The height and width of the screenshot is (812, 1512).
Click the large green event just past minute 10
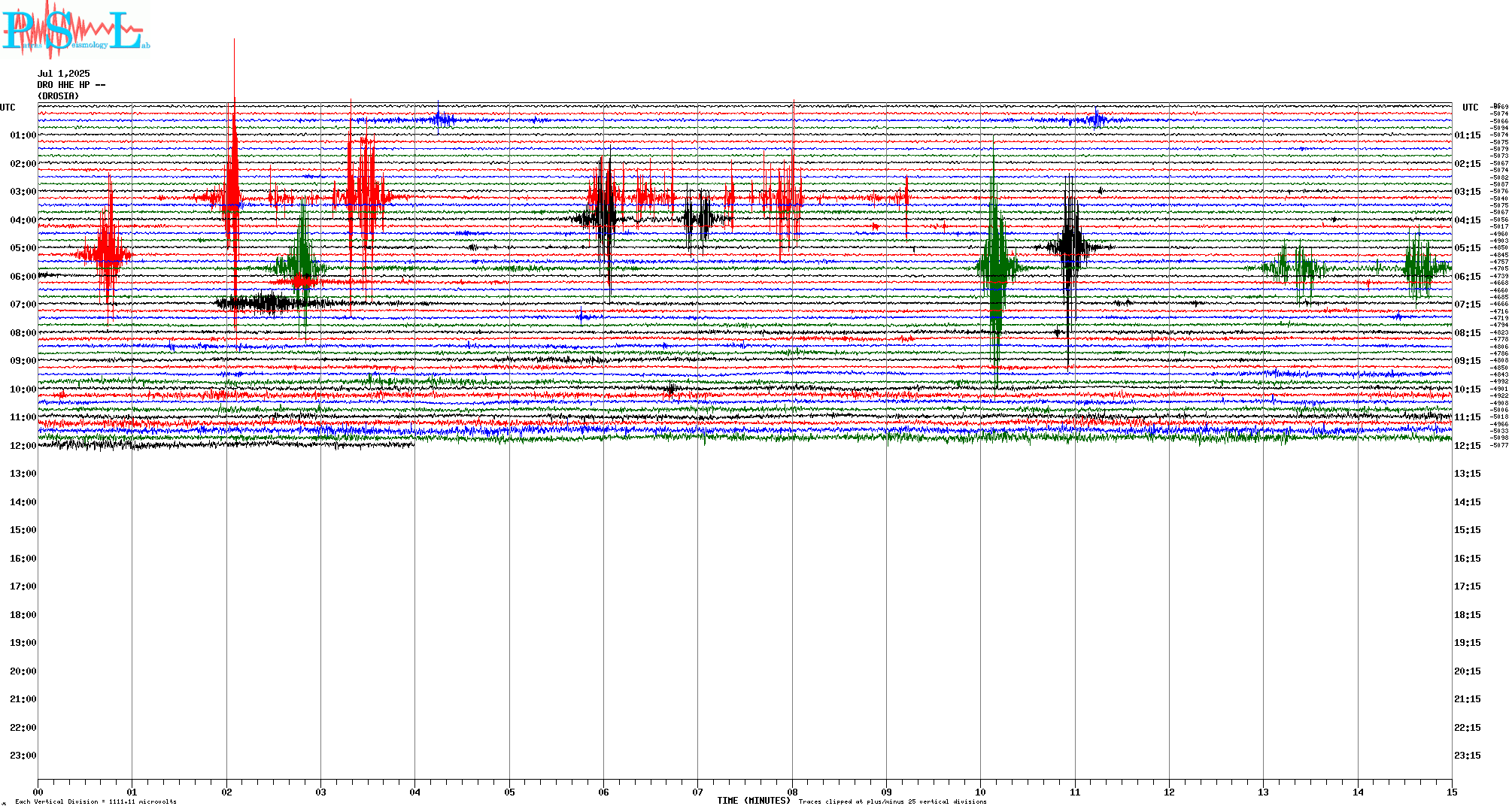(996, 267)
